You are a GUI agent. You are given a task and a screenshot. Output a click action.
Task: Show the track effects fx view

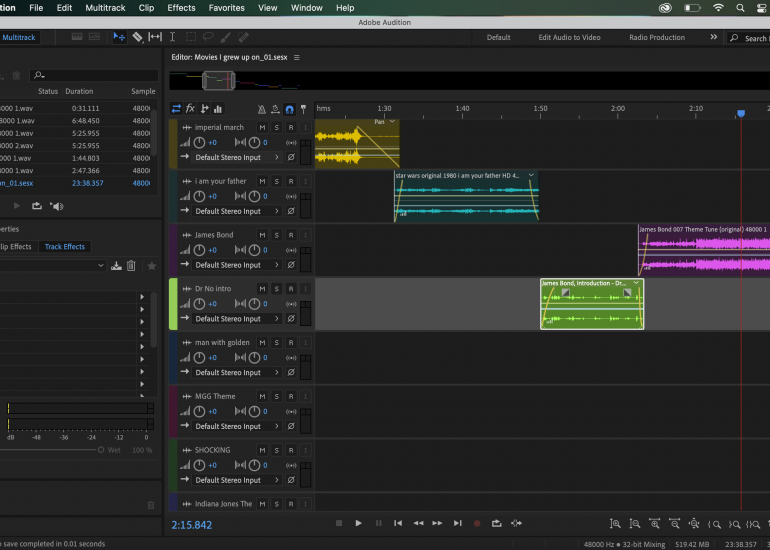[x=190, y=109]
